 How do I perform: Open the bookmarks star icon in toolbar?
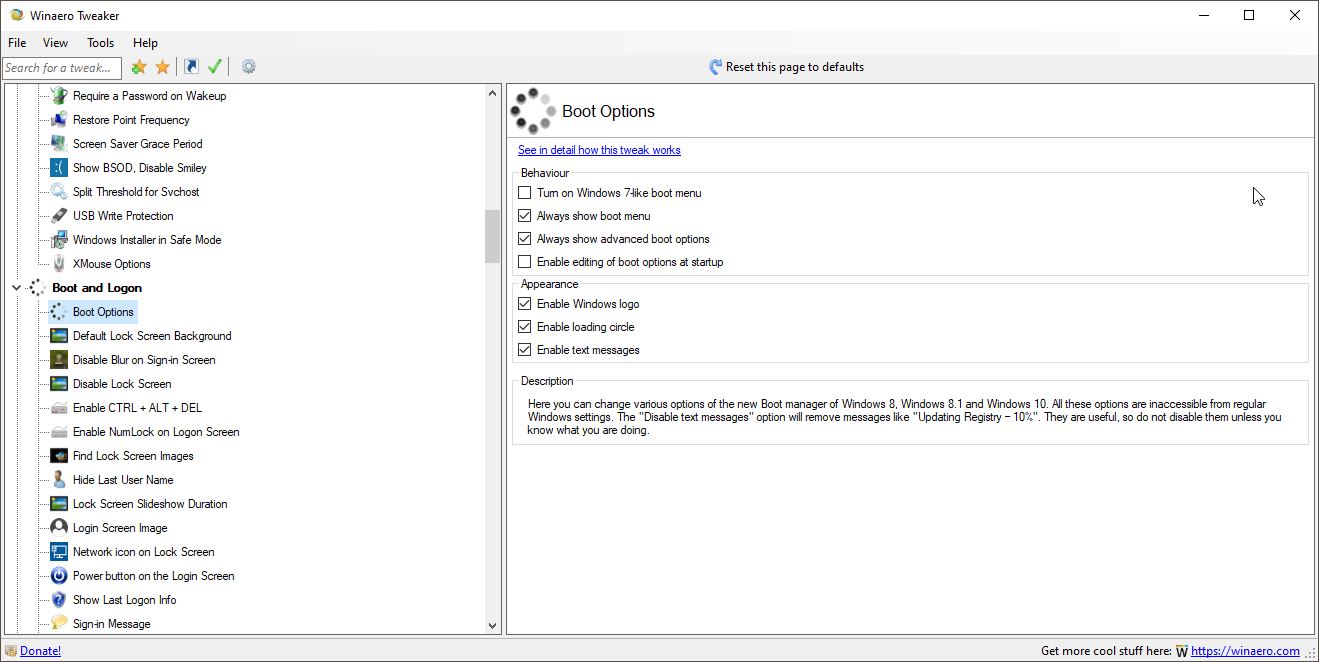[x=162, y=67]
